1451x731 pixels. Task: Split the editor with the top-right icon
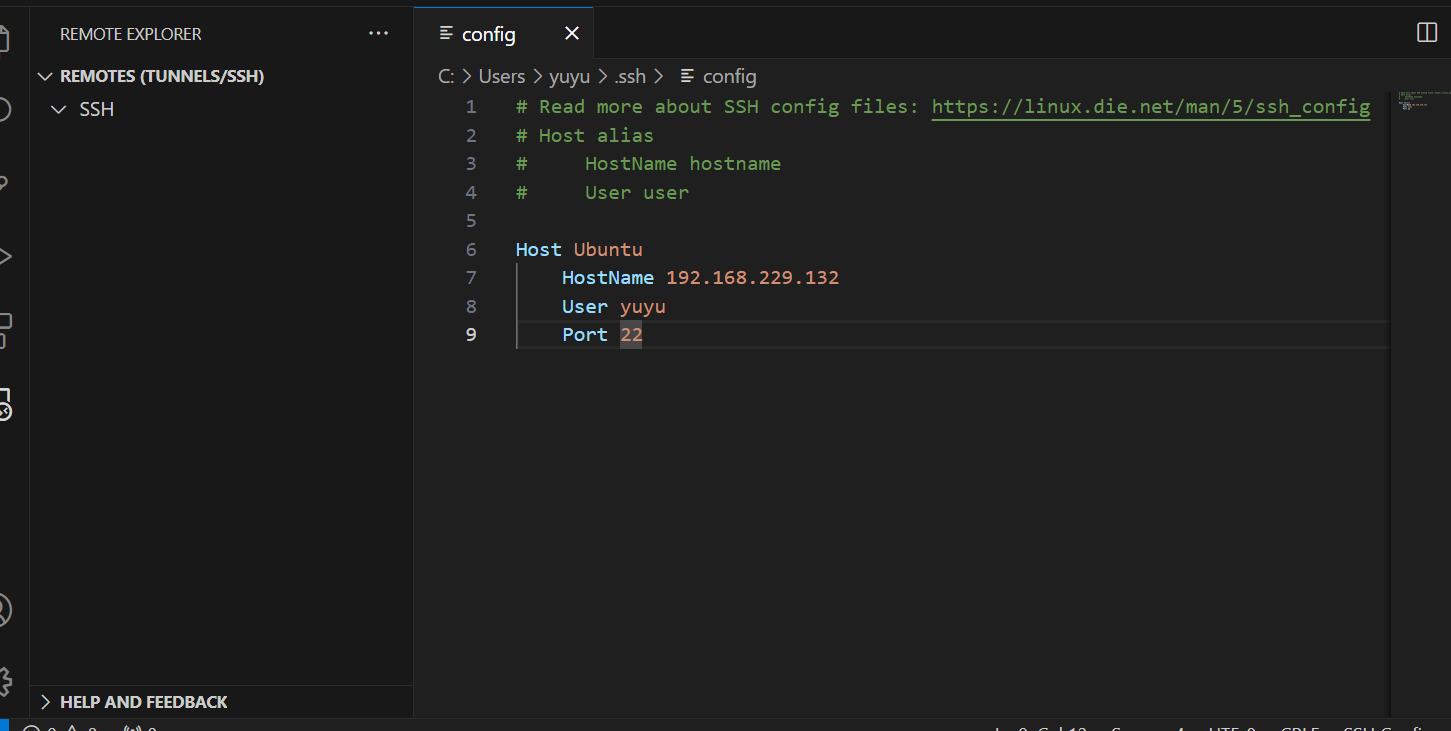click(x=1427, y=33)
